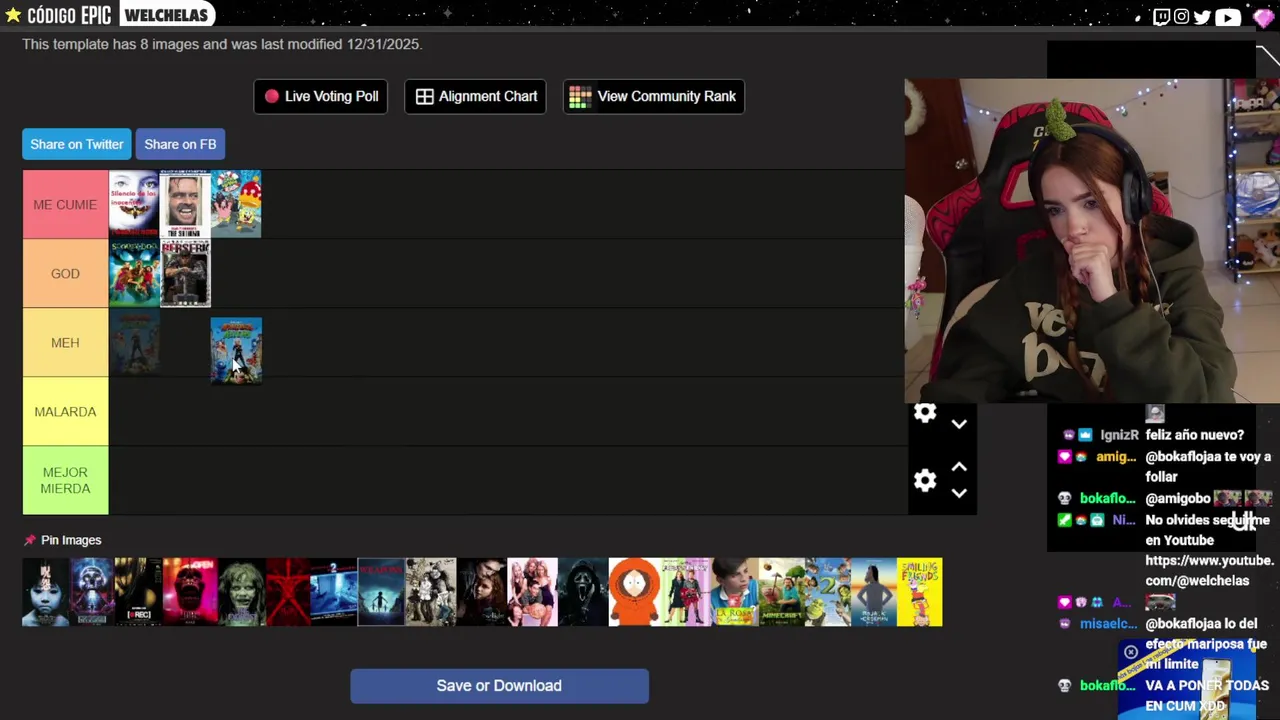
Task: Move the MALARDA row down with its chevron
Action: pos(959,424)
